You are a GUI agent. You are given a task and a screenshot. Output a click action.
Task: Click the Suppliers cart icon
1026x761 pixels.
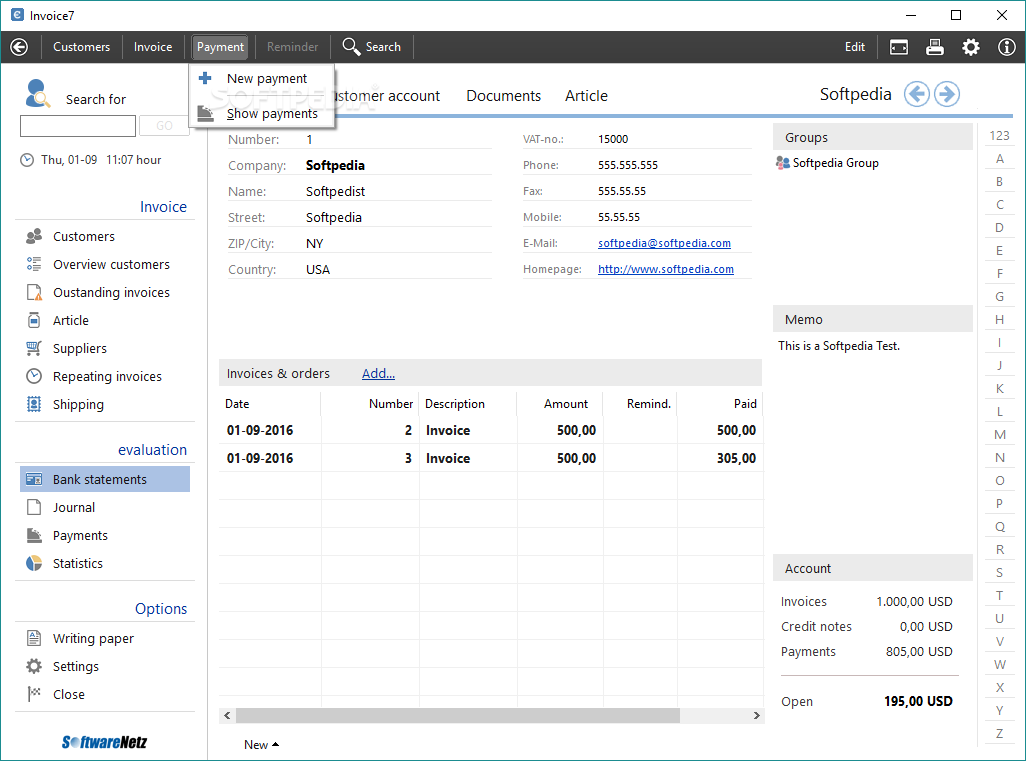pos(34,348)
